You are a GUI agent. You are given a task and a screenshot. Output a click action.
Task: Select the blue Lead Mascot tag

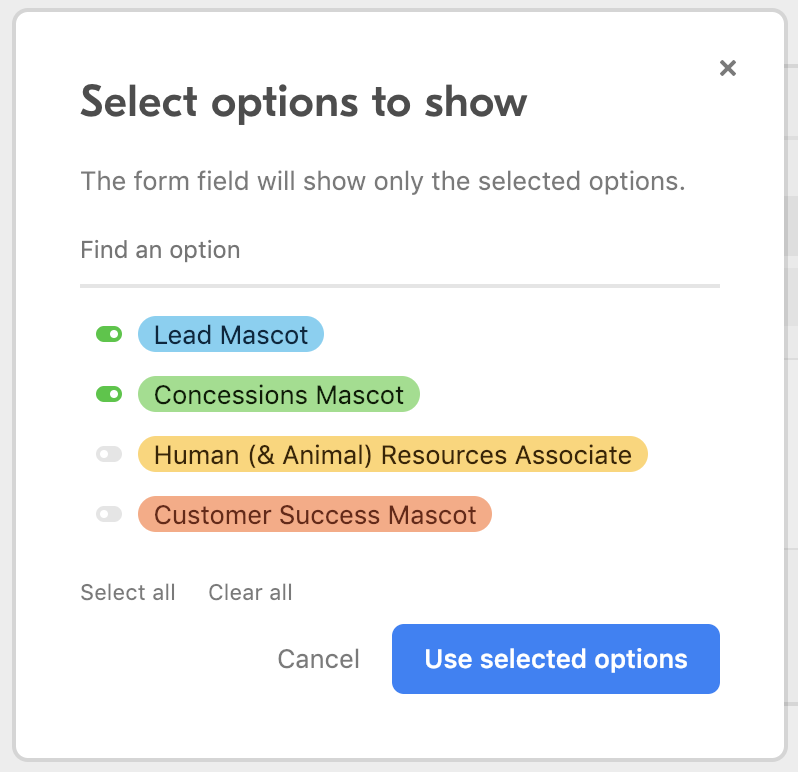(231, 334)
